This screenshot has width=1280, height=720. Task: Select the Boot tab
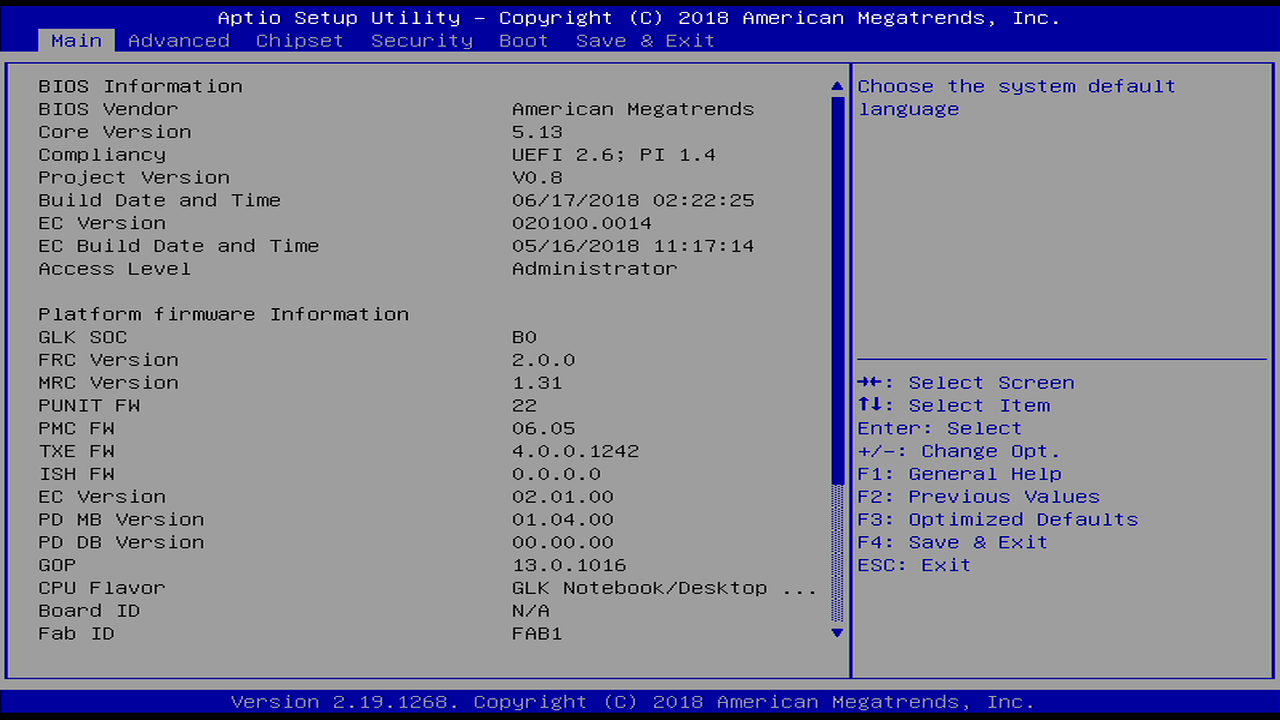tap(524, 41)
